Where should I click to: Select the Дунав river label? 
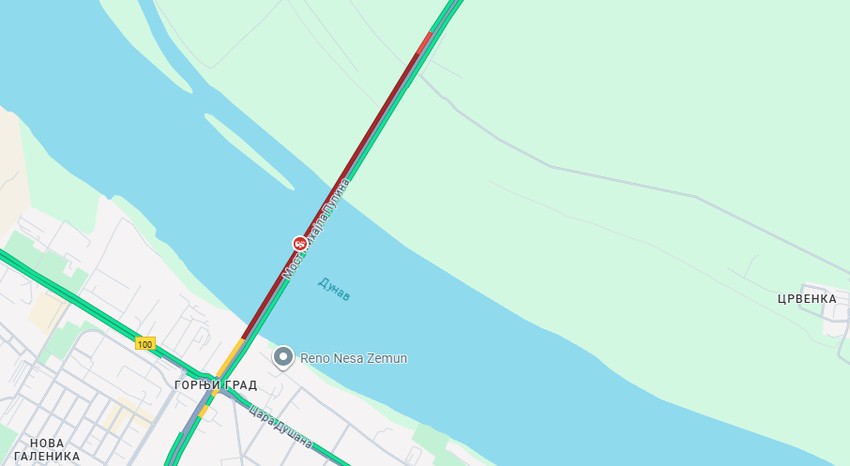(x=334, y=289)
